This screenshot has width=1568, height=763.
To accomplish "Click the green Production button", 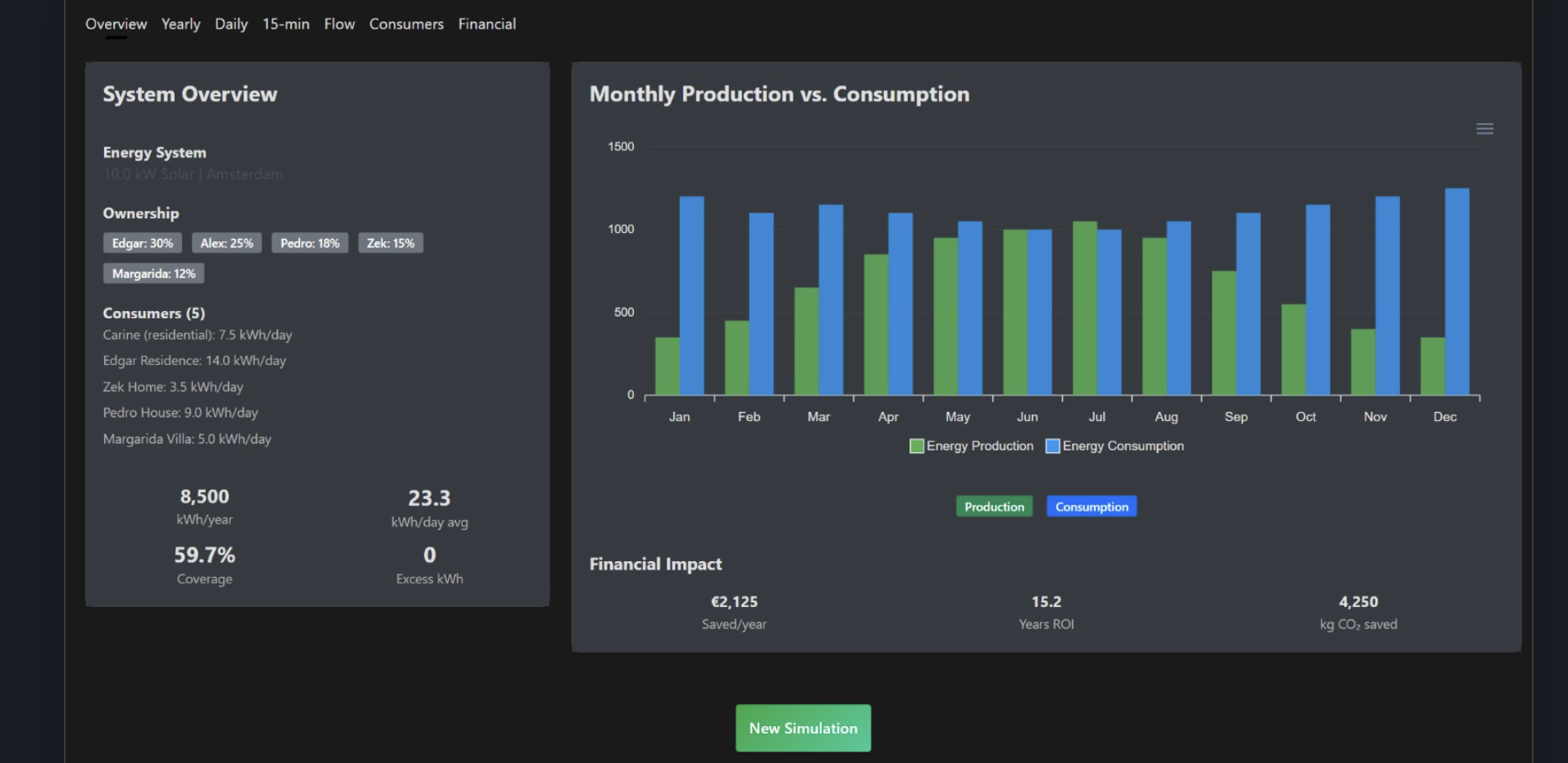I will click(994, 506).
